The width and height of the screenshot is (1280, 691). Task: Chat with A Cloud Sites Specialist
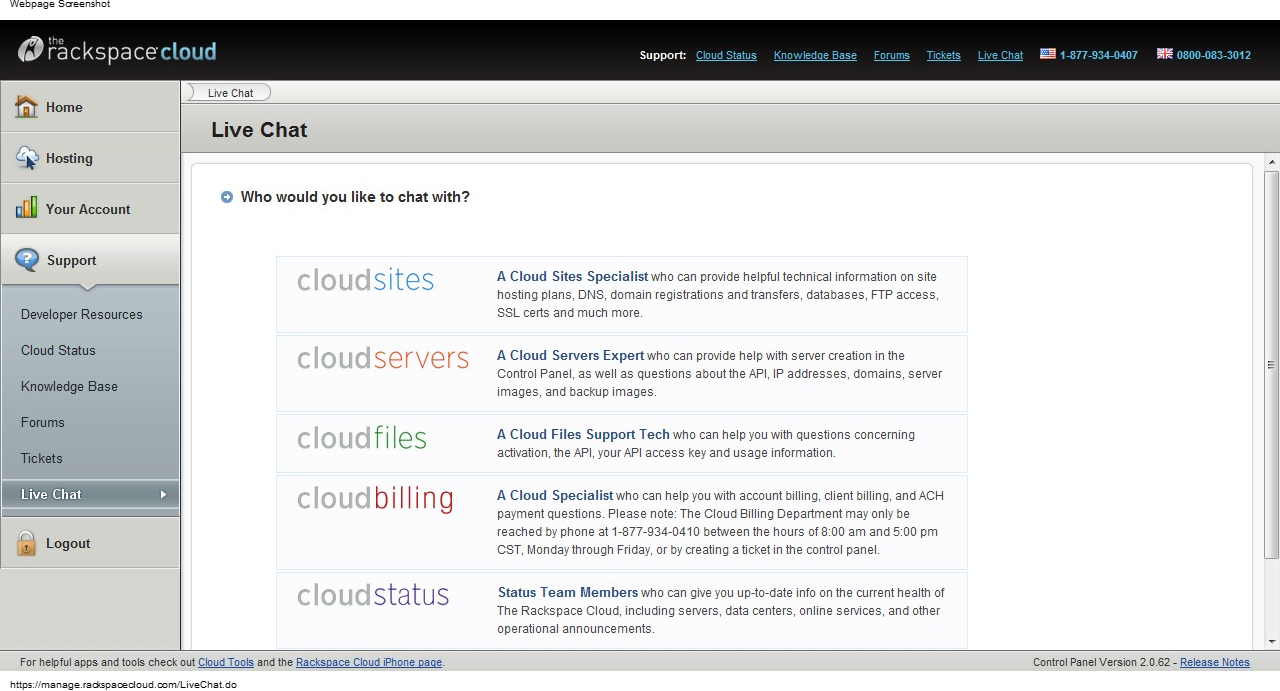[x=573, y=277]
